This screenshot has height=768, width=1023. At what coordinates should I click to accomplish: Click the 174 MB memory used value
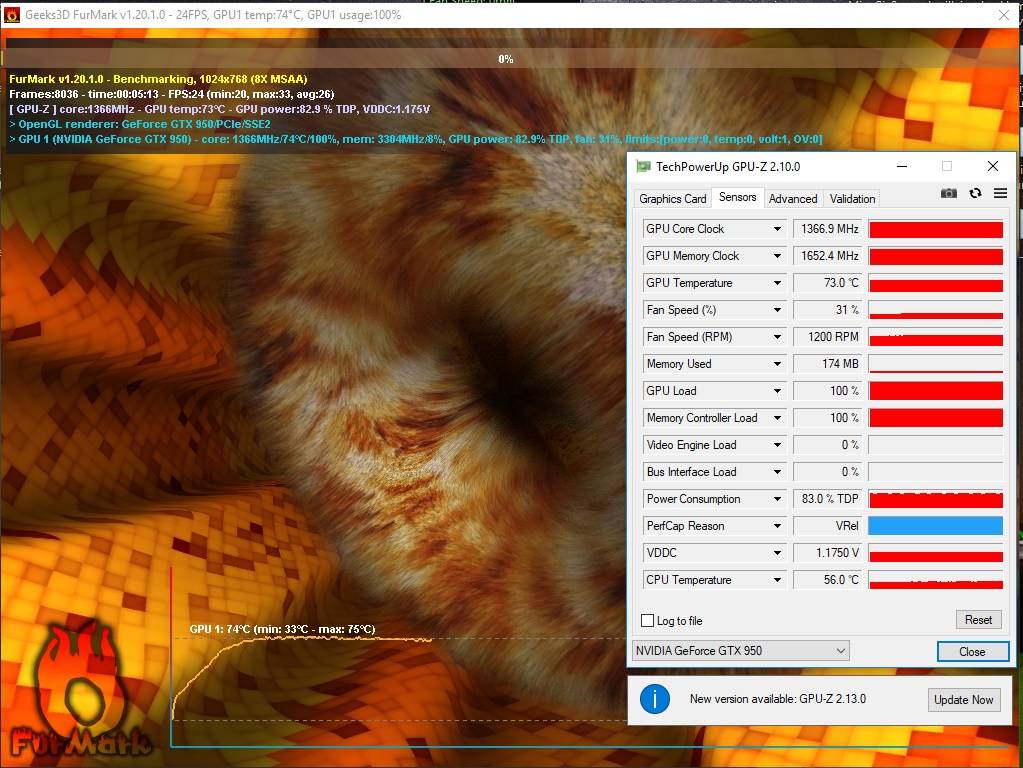(x=827, y=364)
